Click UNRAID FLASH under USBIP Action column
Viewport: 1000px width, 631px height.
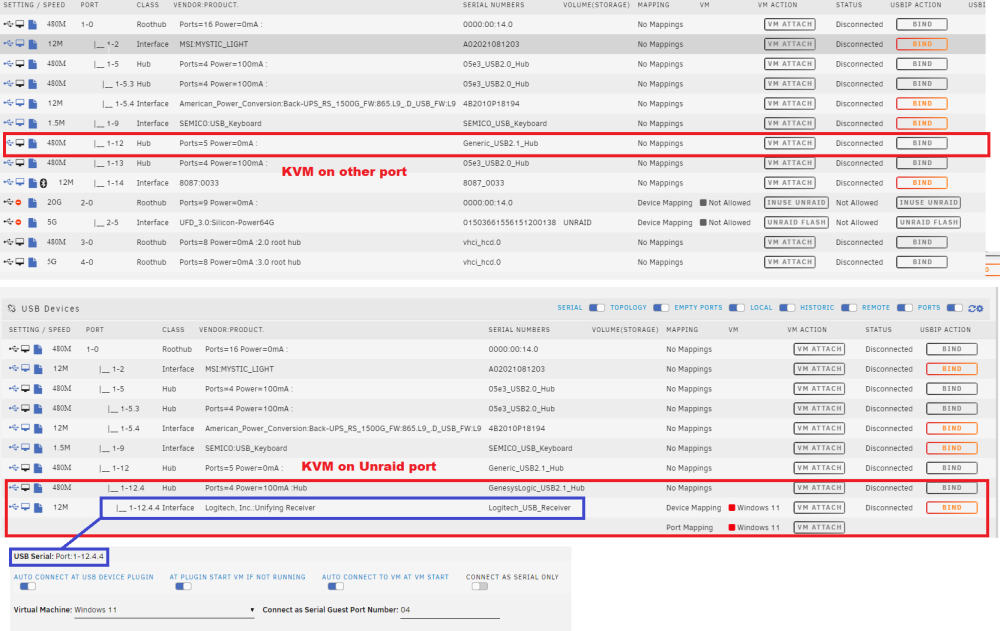coord(929,222)
